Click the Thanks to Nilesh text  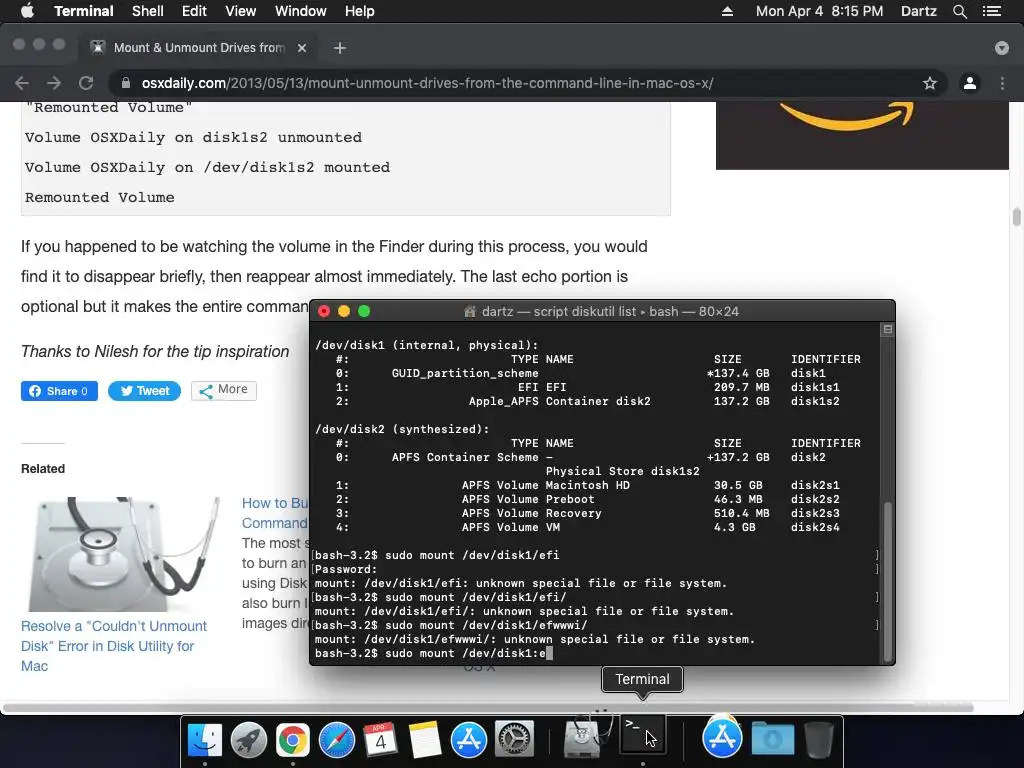point(155,351)
